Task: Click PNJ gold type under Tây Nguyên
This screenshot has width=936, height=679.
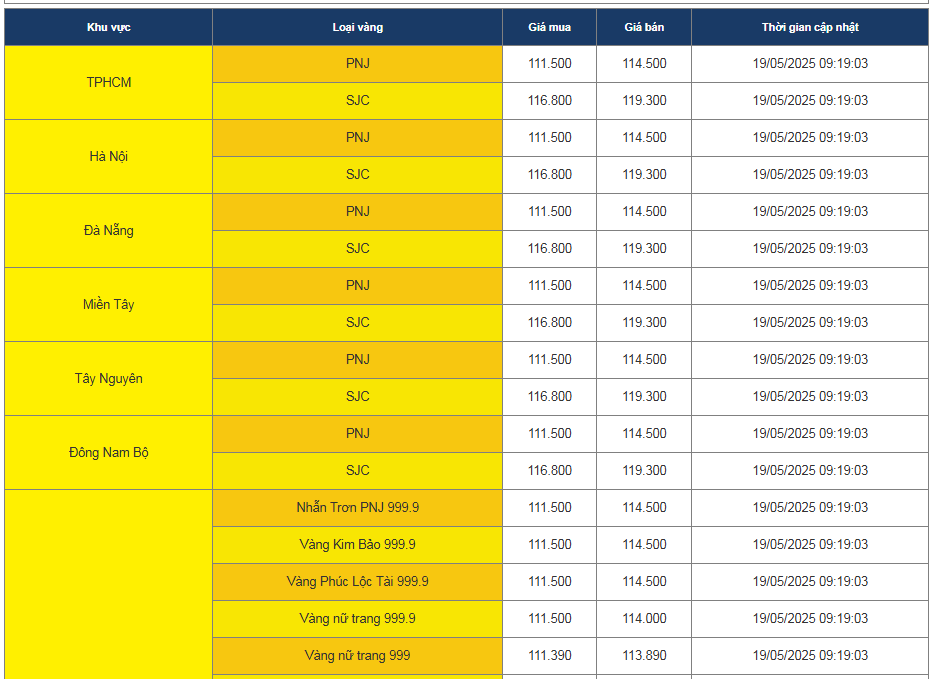Action: point(357,360)
